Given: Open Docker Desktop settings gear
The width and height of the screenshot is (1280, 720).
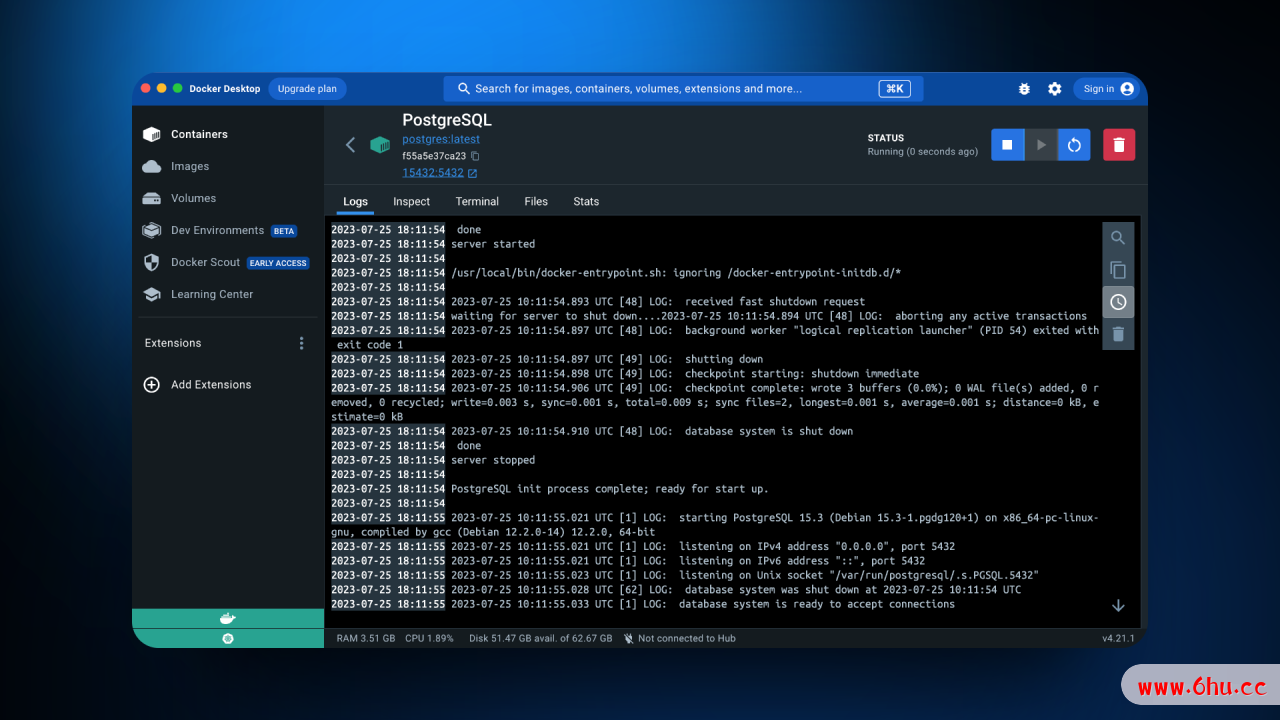Looking at the screenshot, I should (1054, 89).
